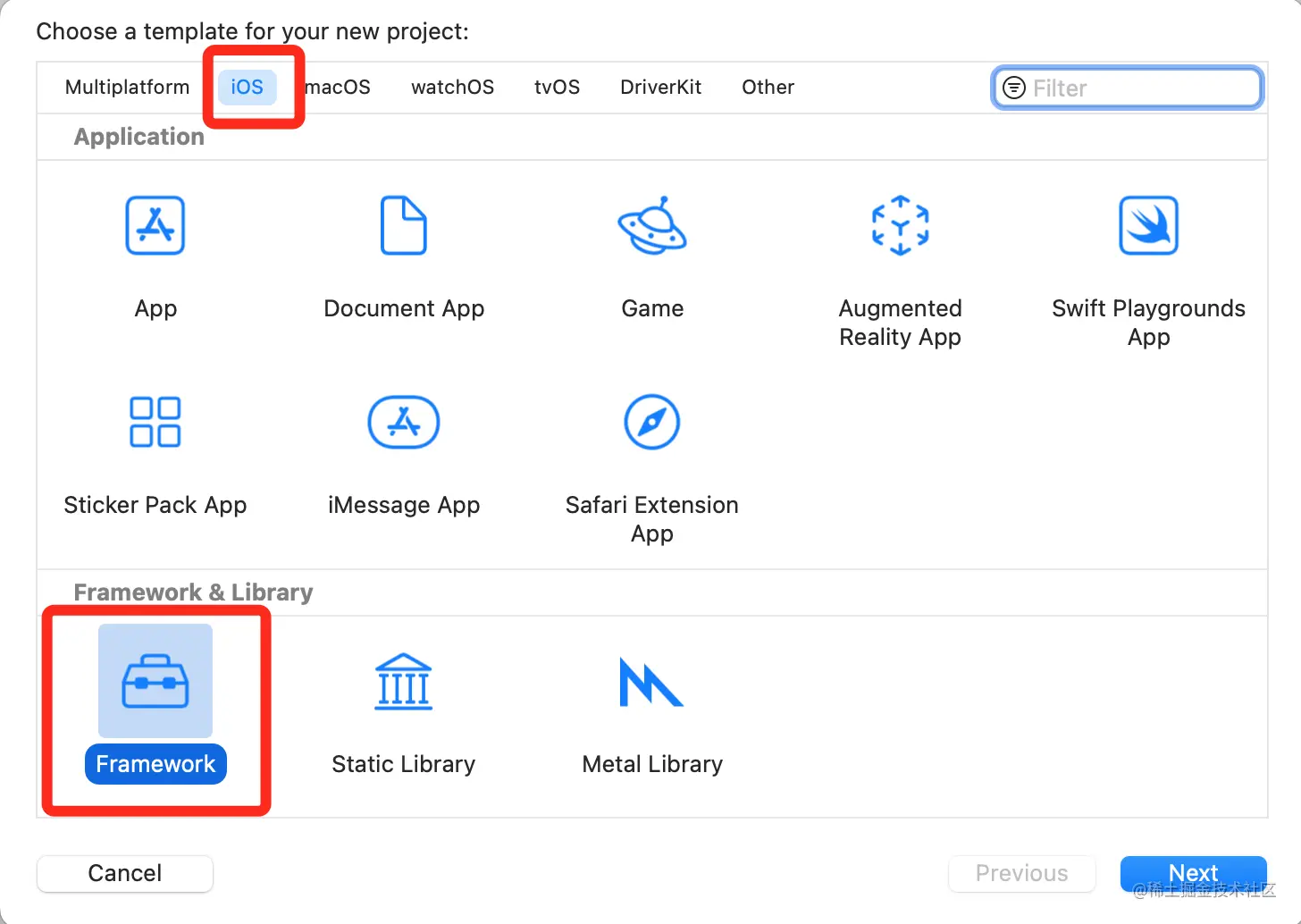The height and width of the screenshot is (924, 1301).
Task: Switch to the Other tab
Action: [768, 88]
